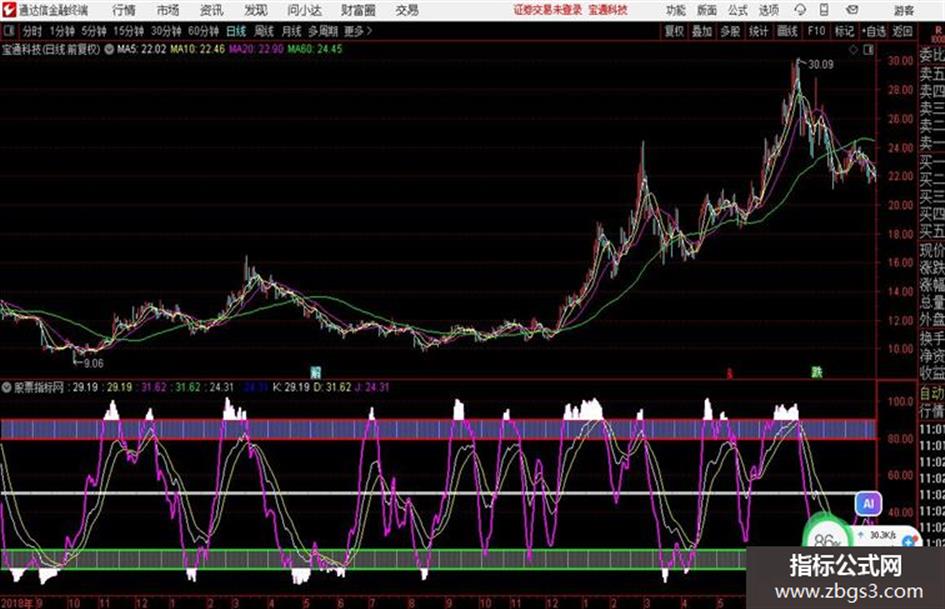Image resolution: width=945 pixels, height=609 pixels.
Task: Click the red 宝通科技 stock name in title bar
Action: (x=608, y=10)
